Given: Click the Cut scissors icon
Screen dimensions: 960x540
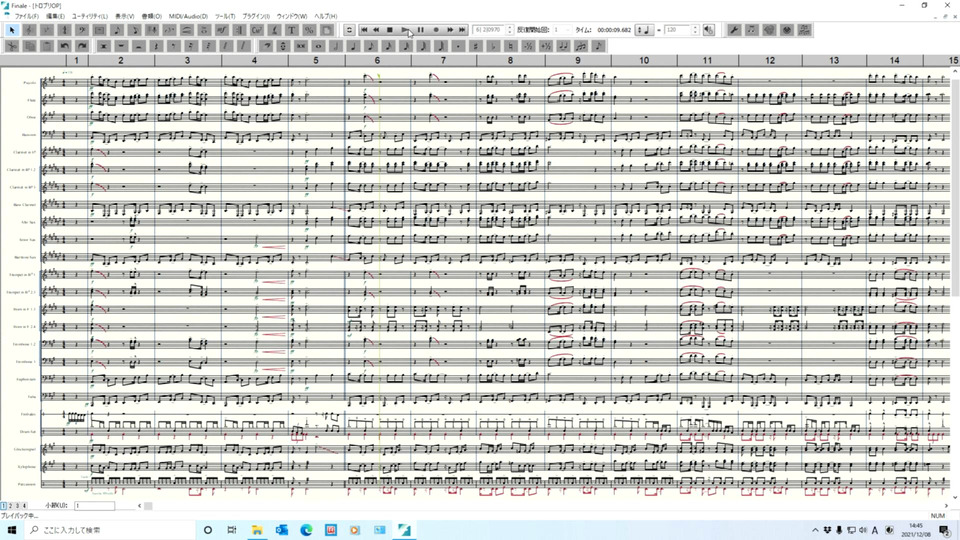Looking at the screenshot, I should point(12,46).
